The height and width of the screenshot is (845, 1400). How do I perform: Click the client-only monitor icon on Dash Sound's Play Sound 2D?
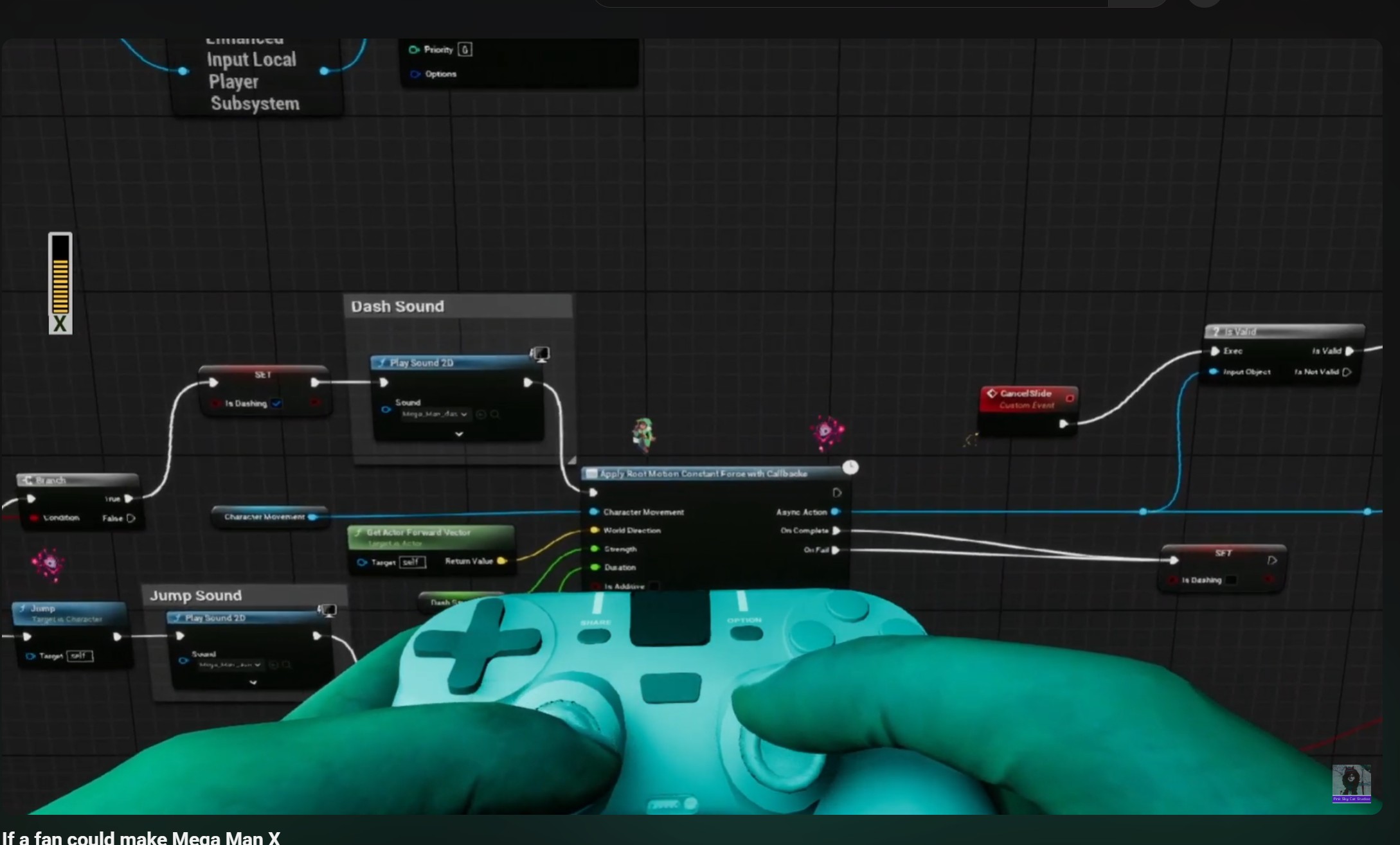[540, 354]
